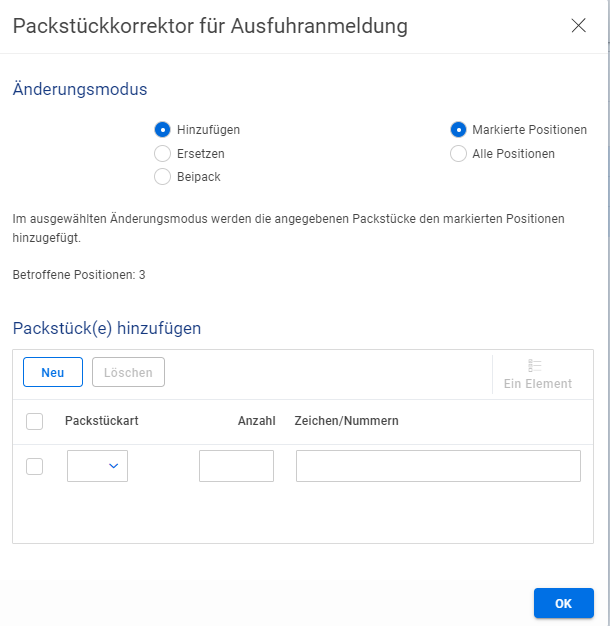Image resolution: width=610 pixels, height=626 pixels.
Task: Click the Packstück(e) hinzufügen section heading
Action: 107,328
